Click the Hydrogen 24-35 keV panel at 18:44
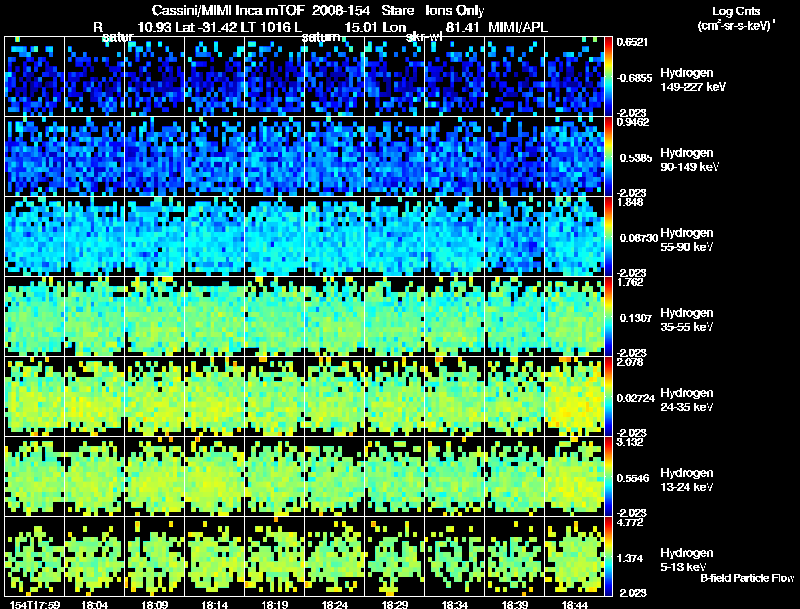Screen dimensions: 800x609 coord(574,396)
